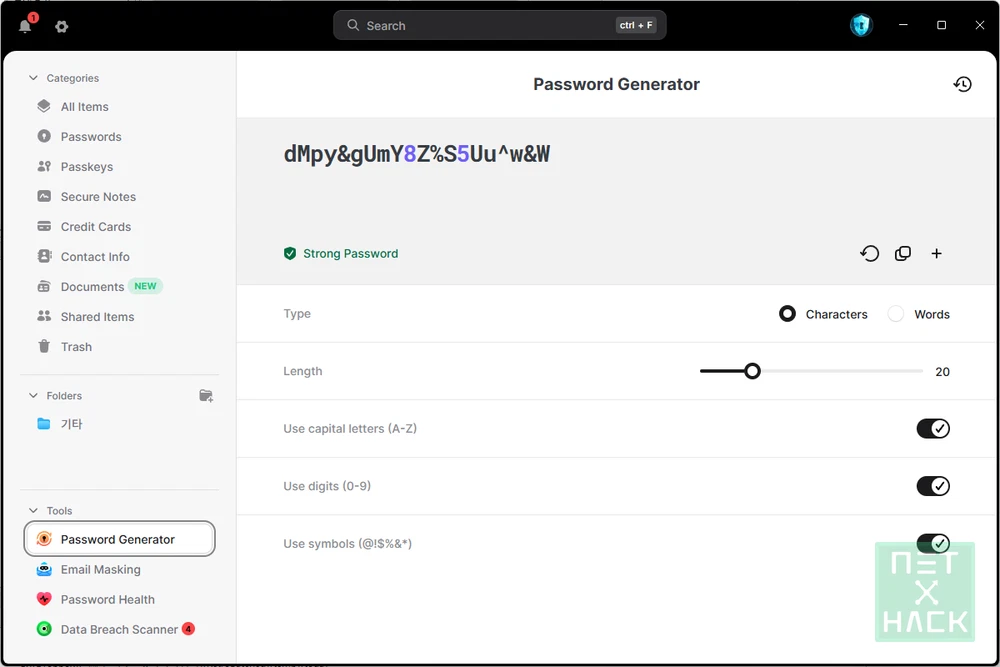Open Password Health tool
Screen dimensions: 1000x667
pyautogui.click(x=107, y=600)
